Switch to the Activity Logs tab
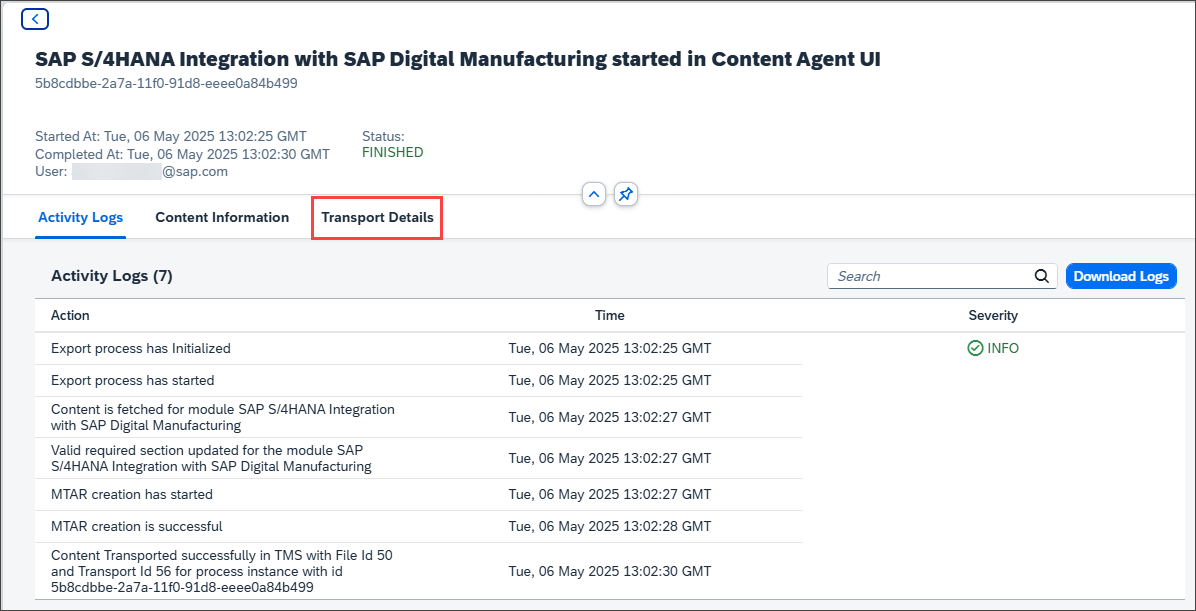The height and width of the screenshot is (611, 1196). tap(80, 217)
